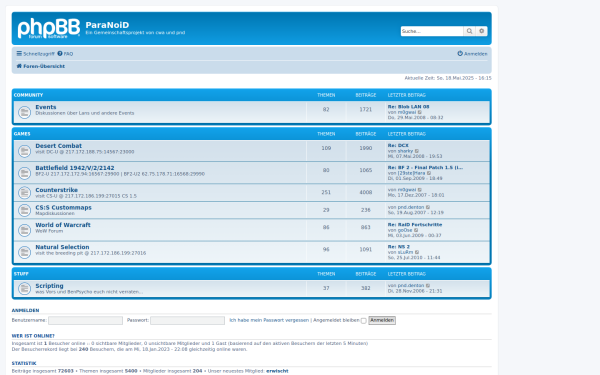Click Anmelden link in navigation bar
The image size is (600, 375).
472,54
